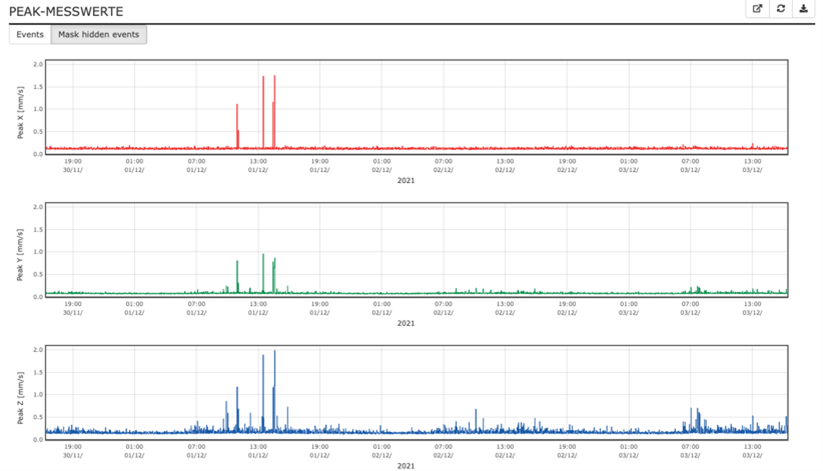Open the chart in external window icon
The image size is (823, 471).
[758, 9]
